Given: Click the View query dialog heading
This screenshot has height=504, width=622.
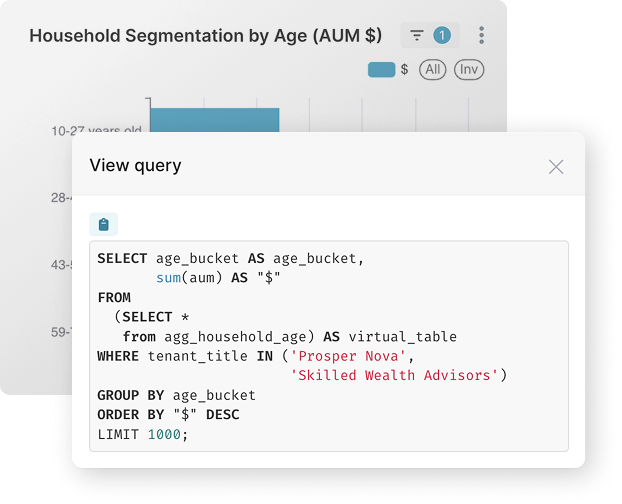Looking at the screenshot, I should pyautogui.click(x=135, y=166).
